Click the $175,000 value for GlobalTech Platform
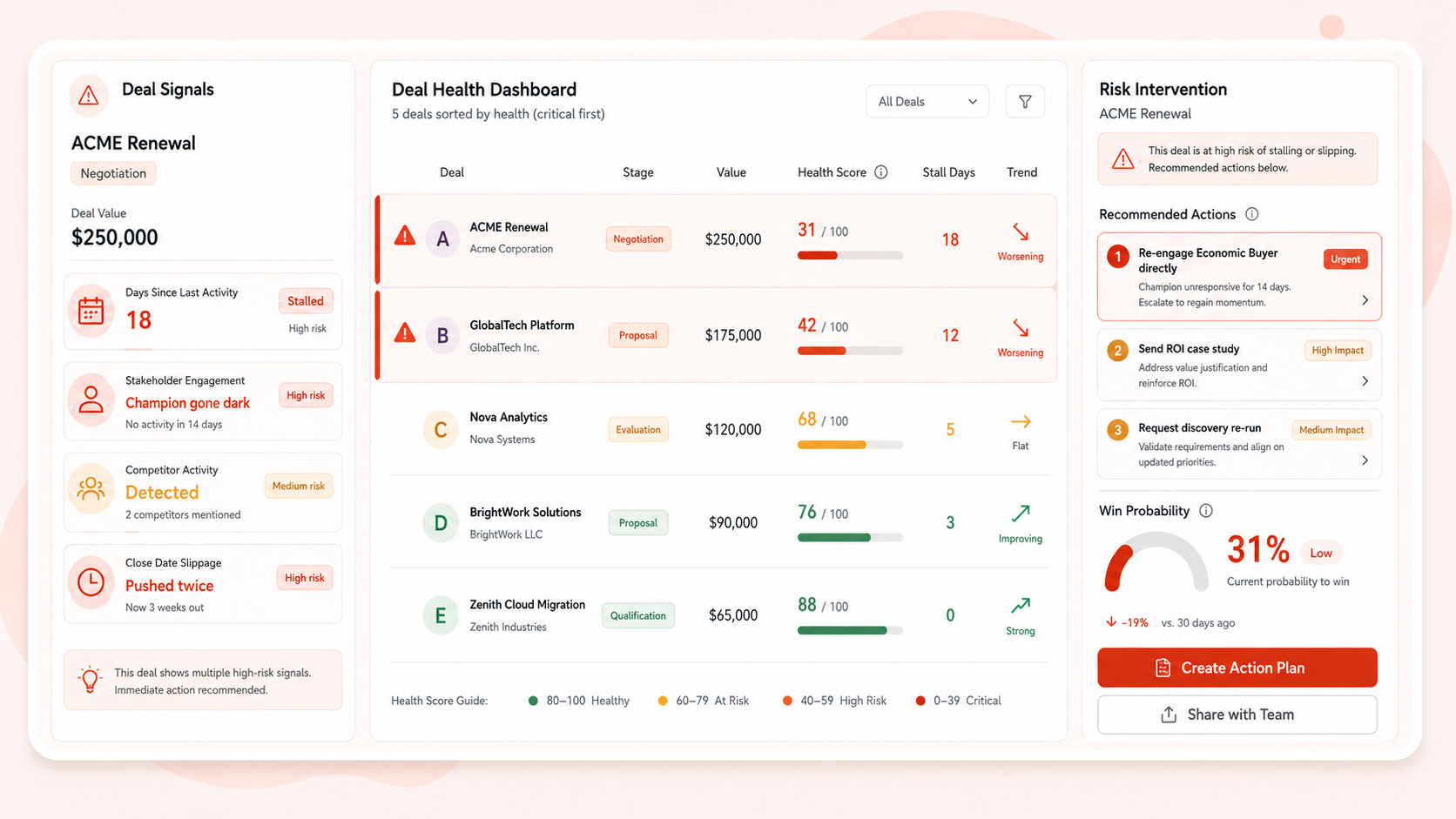Image resolution: width=1456 pixels, height=819 pixels. click(733, 335)
